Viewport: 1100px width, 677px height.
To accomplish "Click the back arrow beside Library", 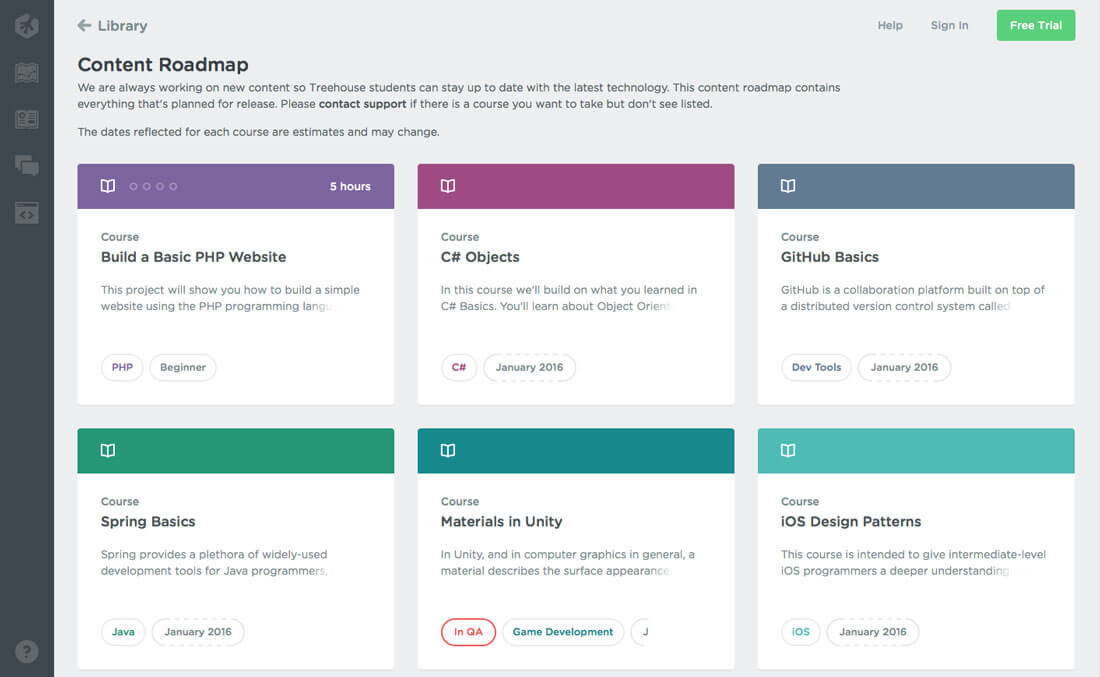I will (x=84, y=25).
